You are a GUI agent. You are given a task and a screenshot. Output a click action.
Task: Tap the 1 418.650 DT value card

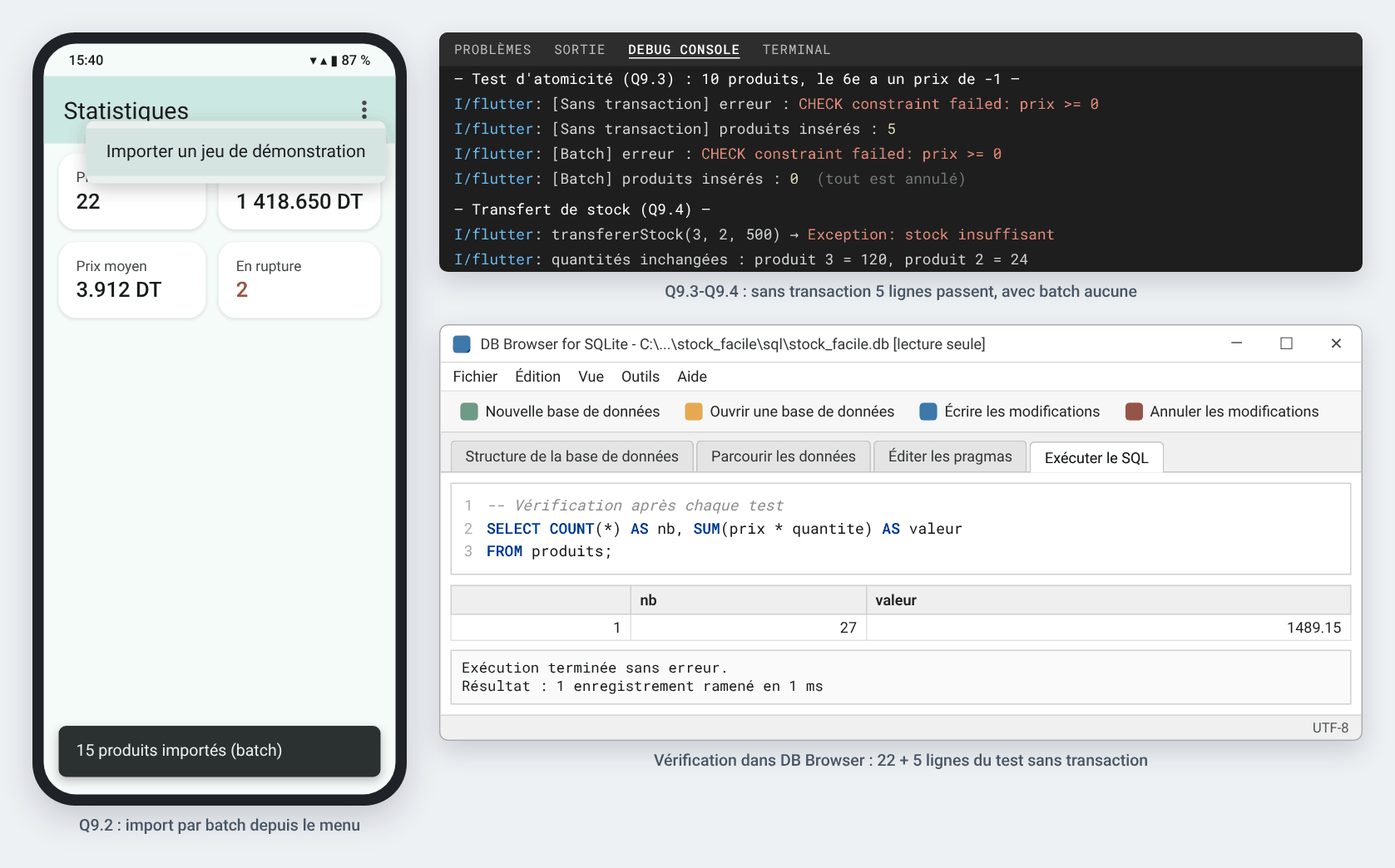point(299,202)
